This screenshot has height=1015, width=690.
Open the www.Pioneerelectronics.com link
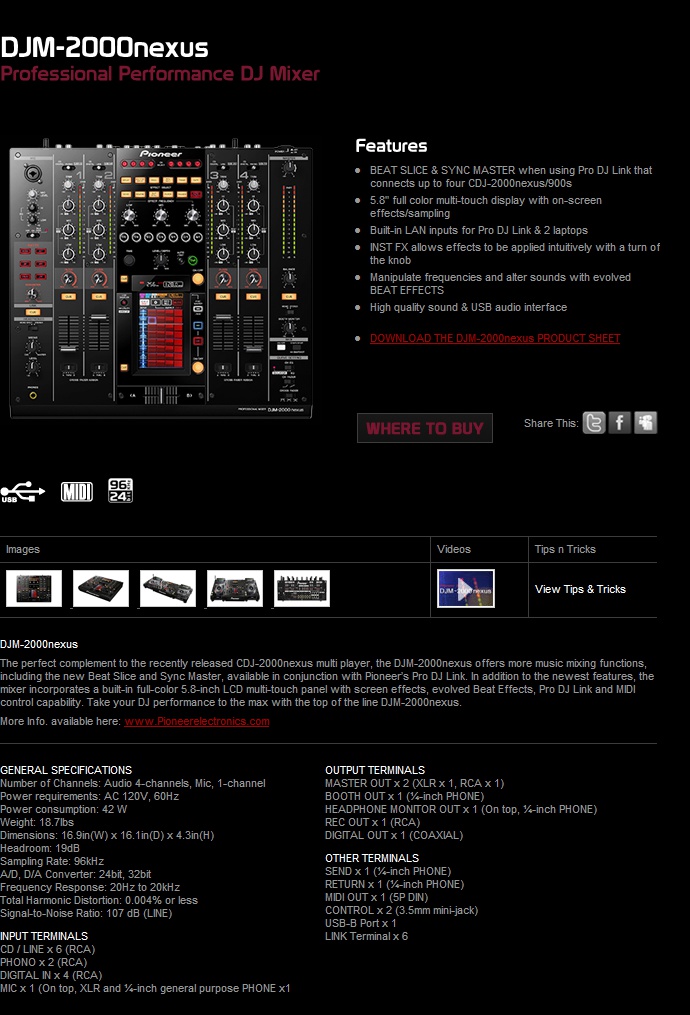197,721
